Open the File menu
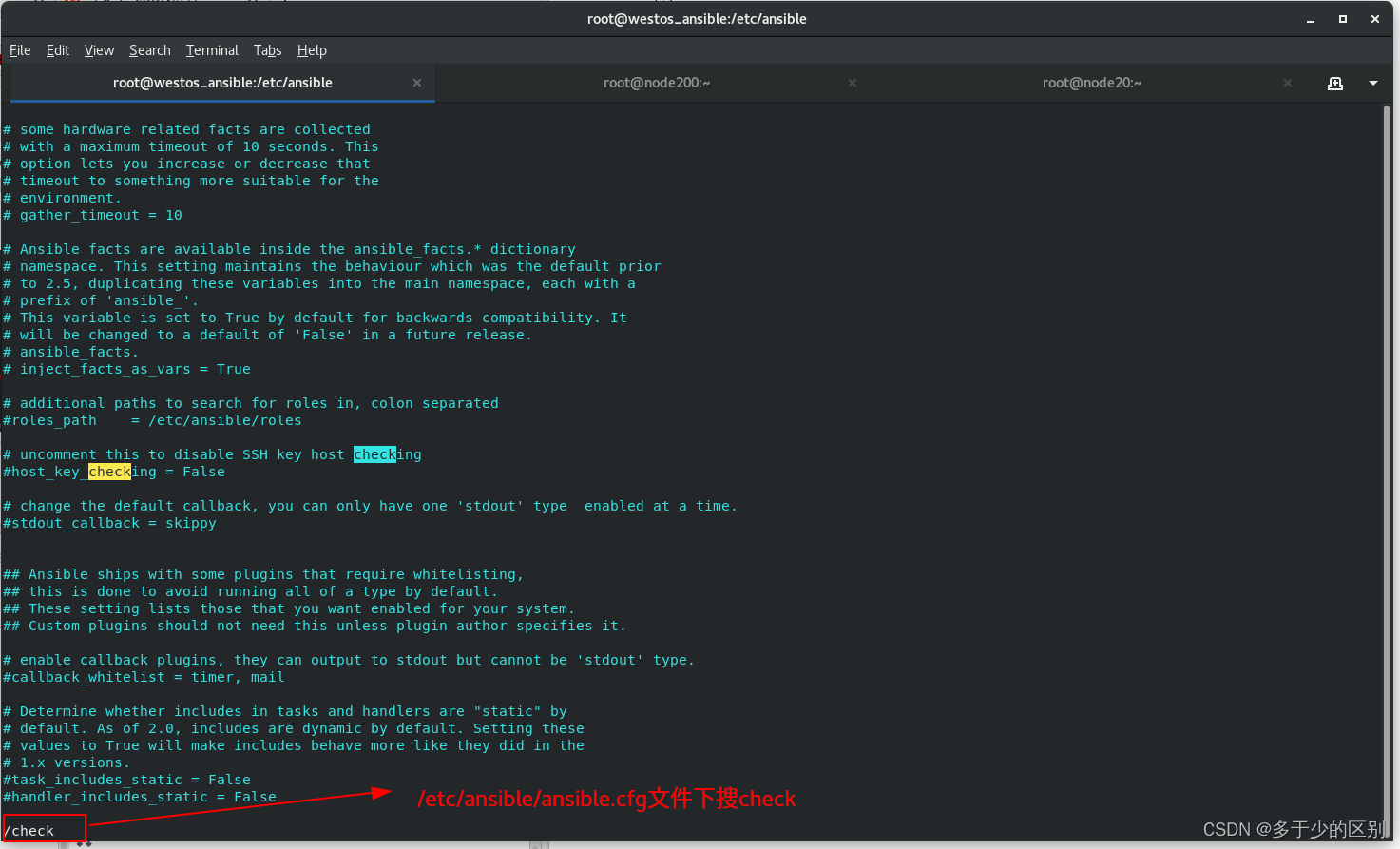The width and height of the screenshot is (1400, 849). point(20,50)
